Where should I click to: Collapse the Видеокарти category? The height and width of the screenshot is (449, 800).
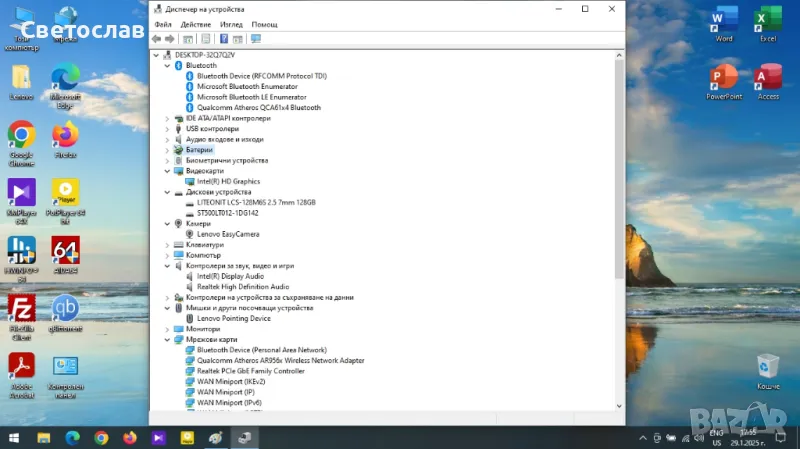pyautogui.click(x=167, y=171)
